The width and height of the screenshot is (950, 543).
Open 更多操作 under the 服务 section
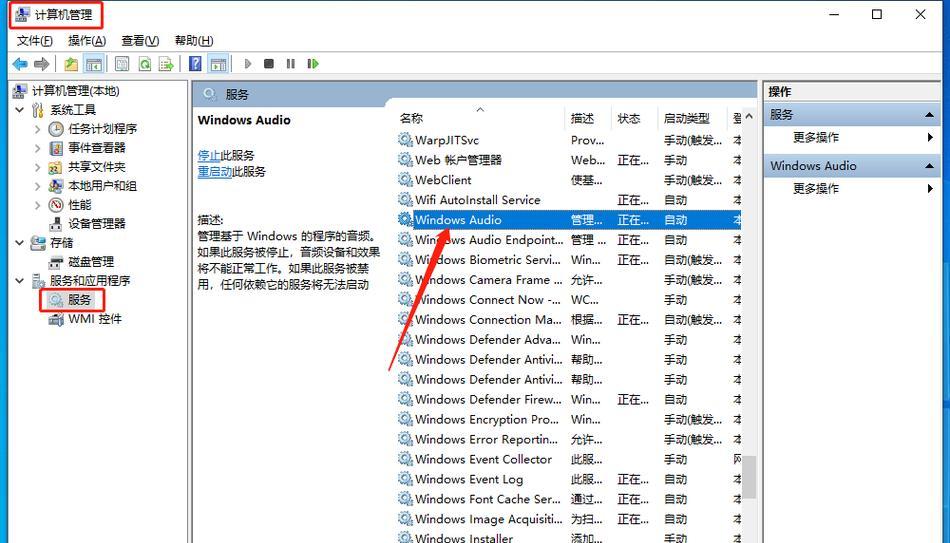point(815,138)
